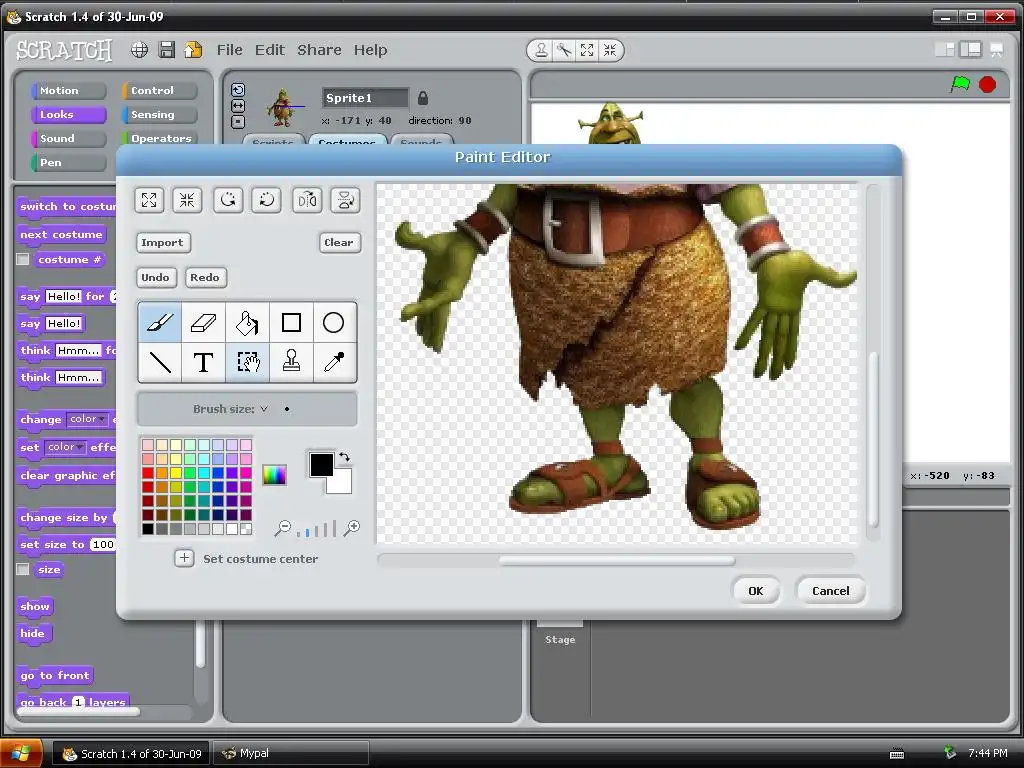Click the green flag to start scripts

(960, 84)
